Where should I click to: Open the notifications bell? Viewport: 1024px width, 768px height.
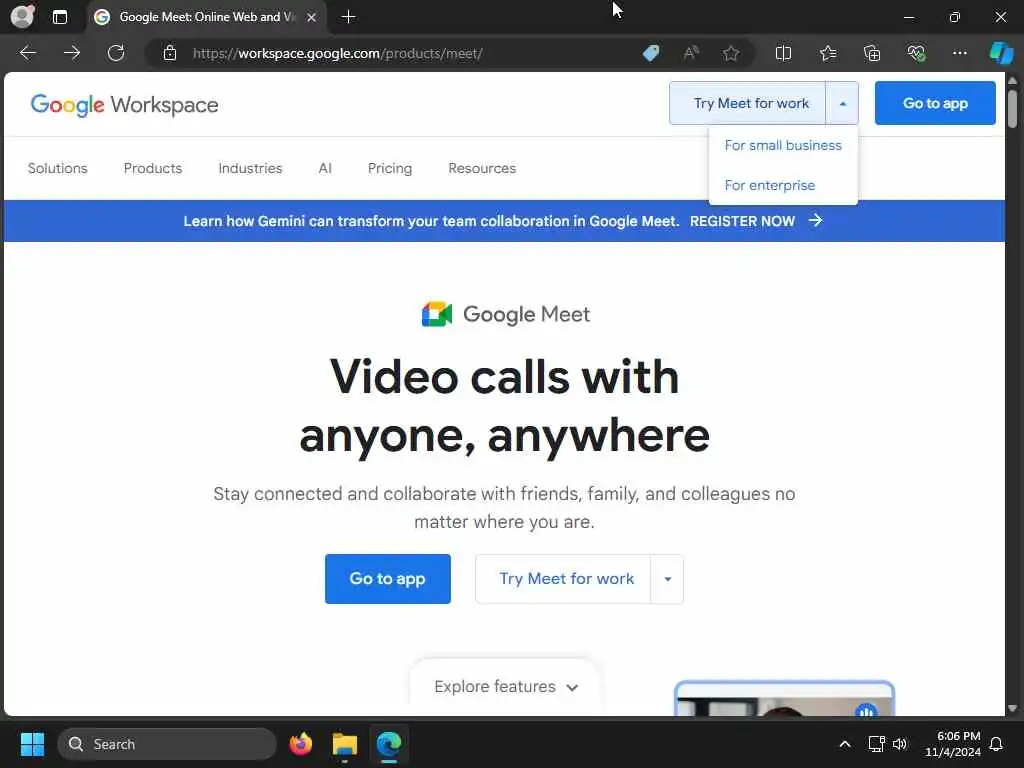click(997, 744)
